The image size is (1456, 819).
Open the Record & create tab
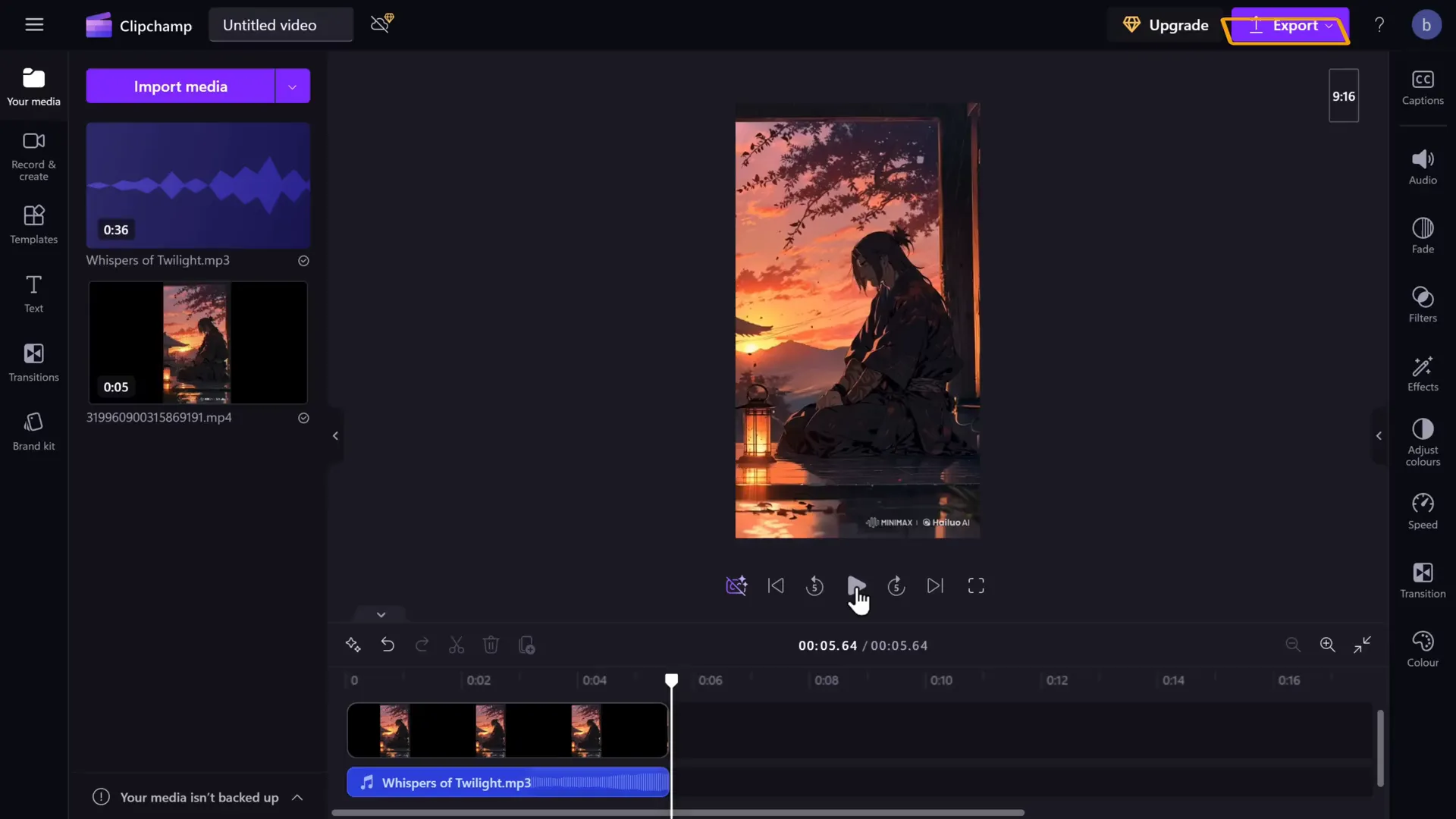[x=34, y=157]
